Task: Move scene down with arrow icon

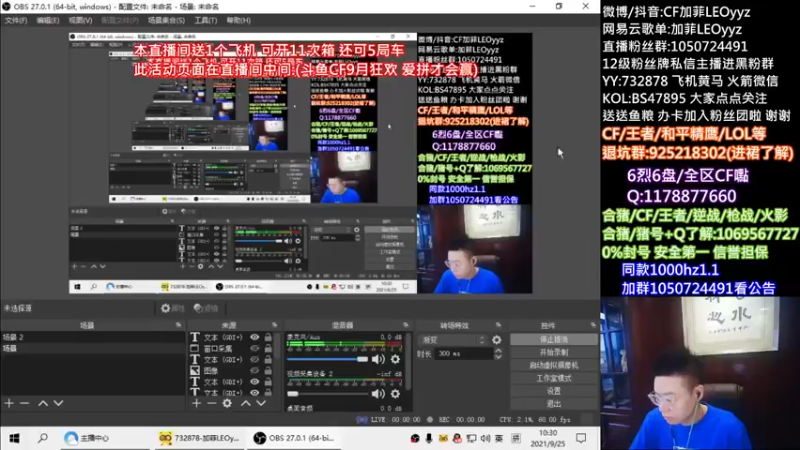Action: tap(58, 403)
